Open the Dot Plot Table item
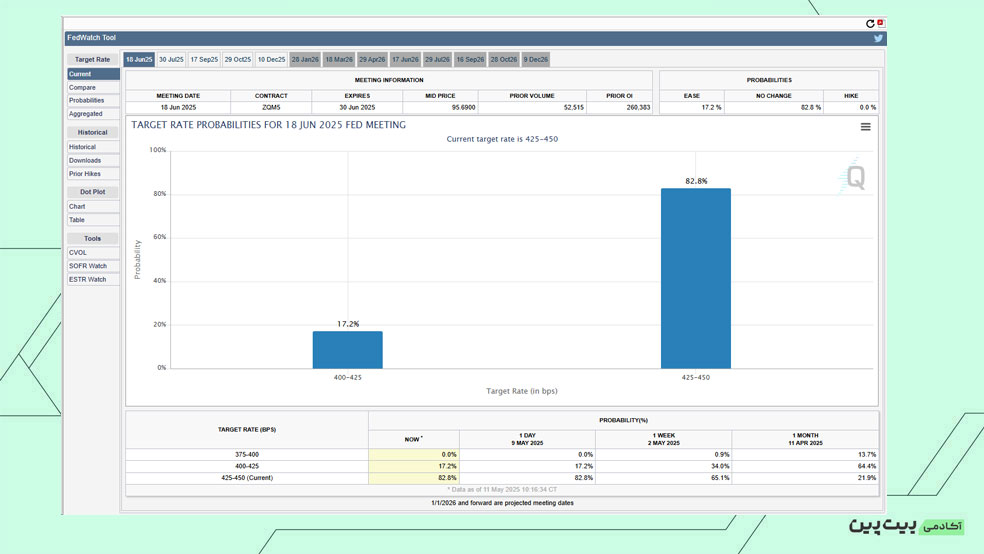This screenshot has width=984, height=554. click(93, 220)
